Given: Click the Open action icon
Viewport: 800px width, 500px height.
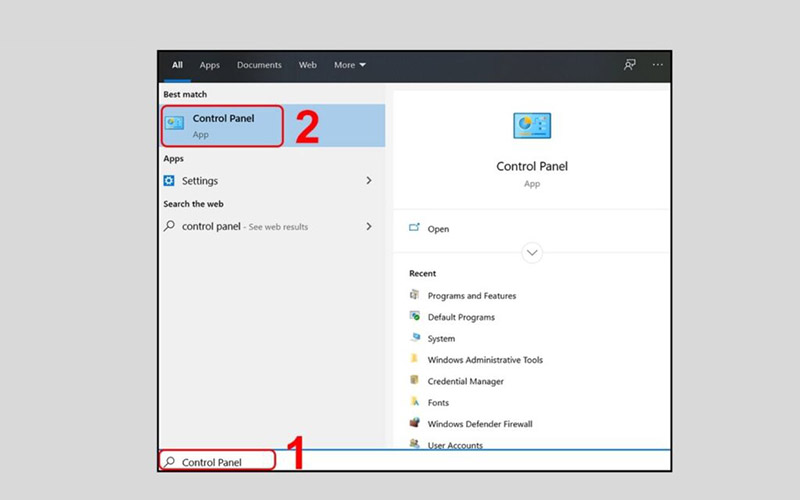Looking at the screenshot, I should [x=414, y=228].
